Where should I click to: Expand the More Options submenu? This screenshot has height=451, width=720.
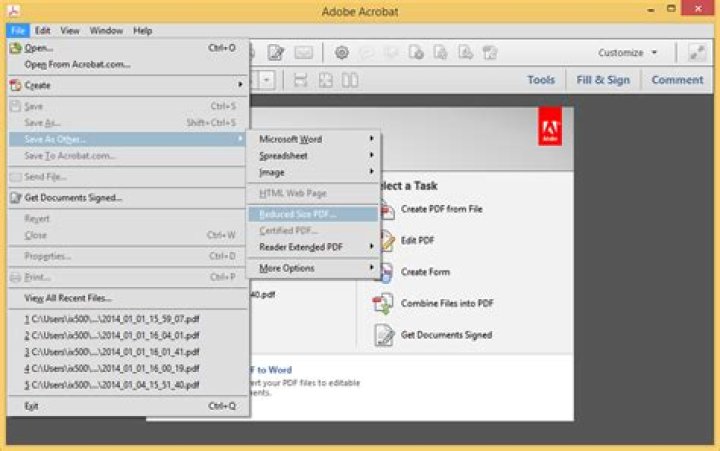pos(371,267)
